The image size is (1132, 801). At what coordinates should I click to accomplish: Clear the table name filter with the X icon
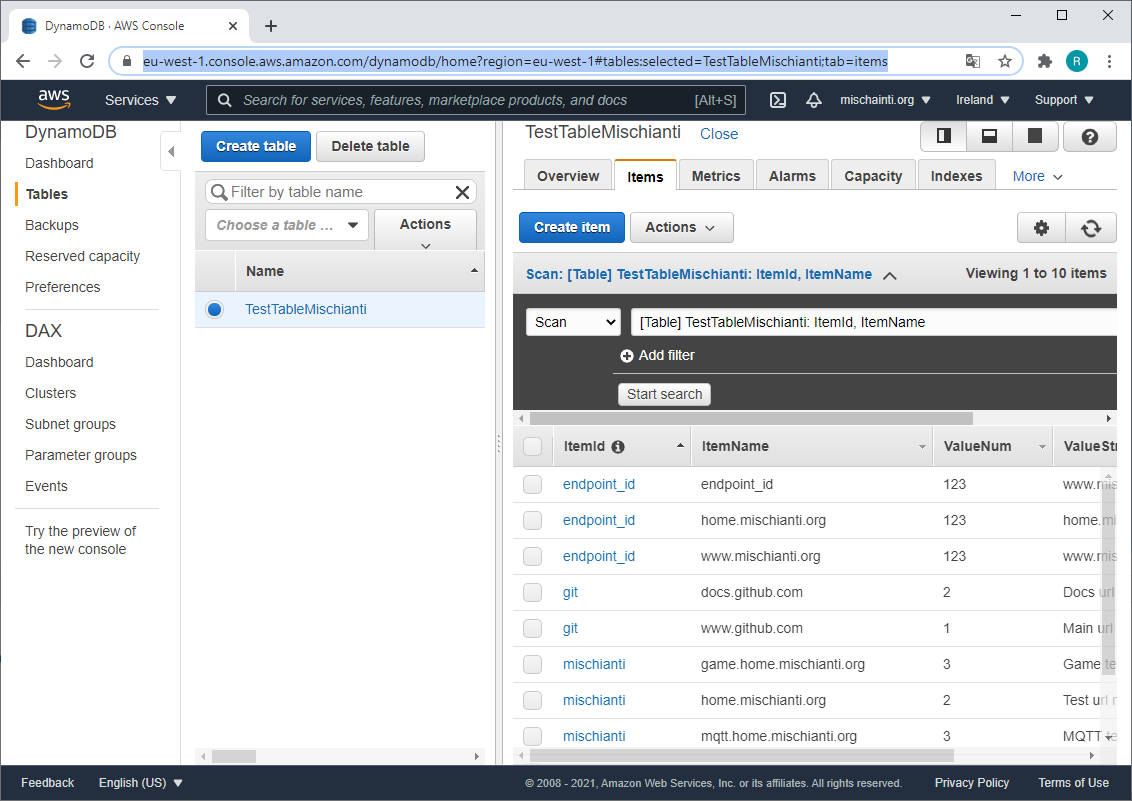(x=461, y=191)
